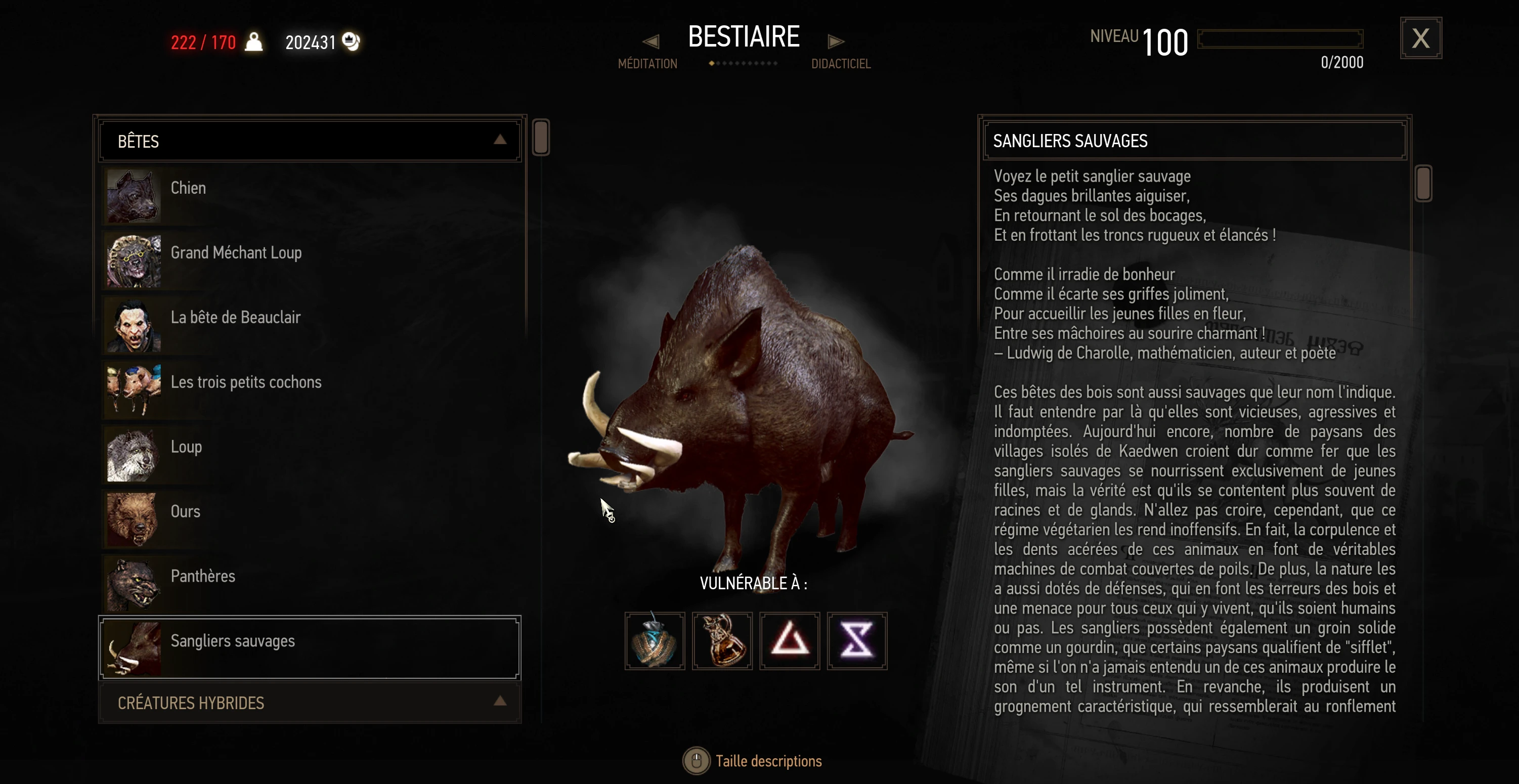Click the coin currency icon
The width and height of the screenshot is (1519, 784).
351,42
